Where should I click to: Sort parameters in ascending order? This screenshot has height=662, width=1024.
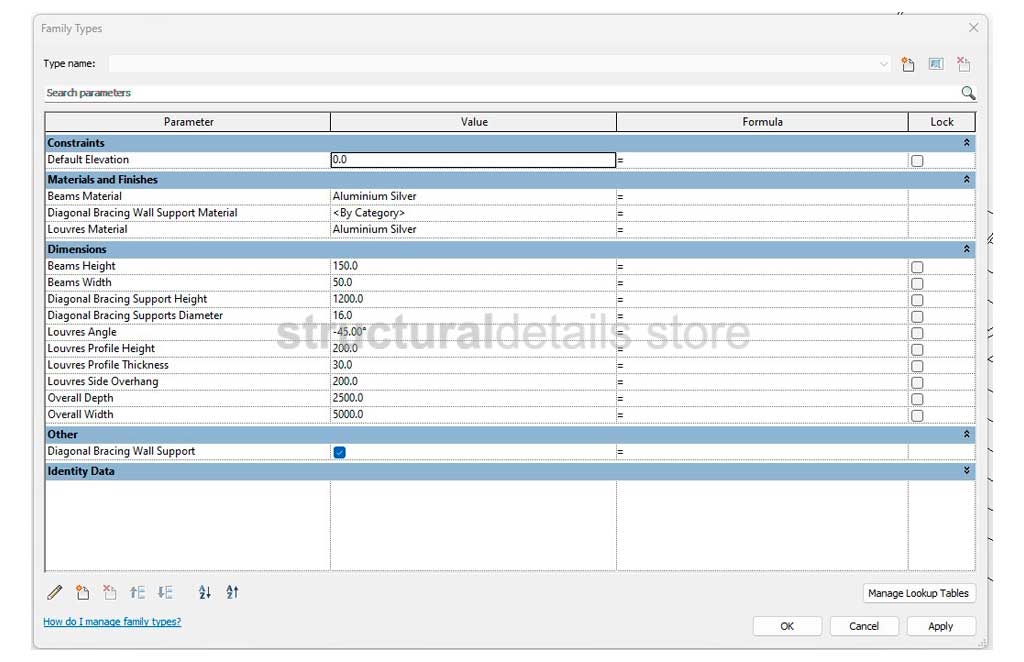205,593
